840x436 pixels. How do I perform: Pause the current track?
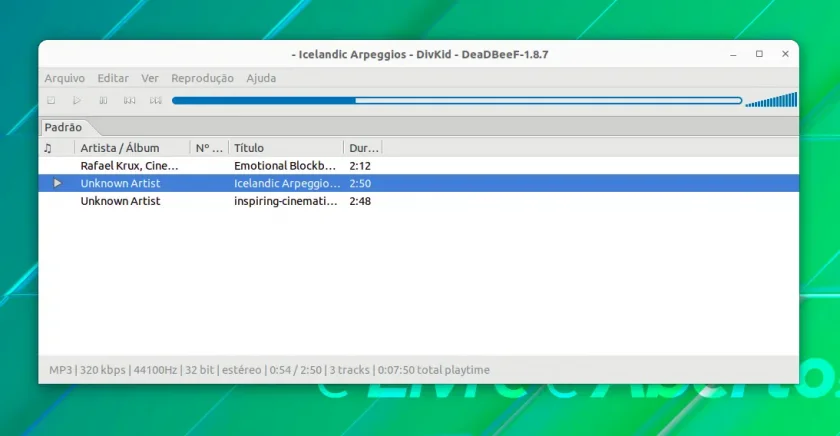pyautogui.click(x=103, y=100)
